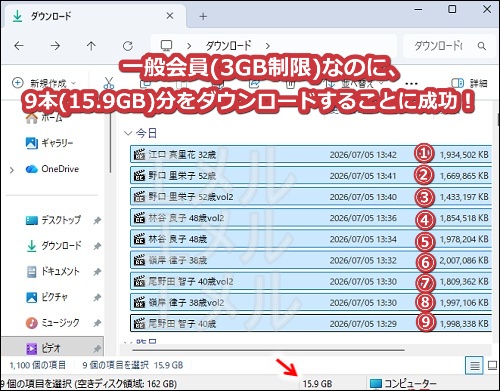Select the file 野口 里栄子 52歳vol2
The width and height of the screenshot is (500, 391).
click(x=311, y=197)
